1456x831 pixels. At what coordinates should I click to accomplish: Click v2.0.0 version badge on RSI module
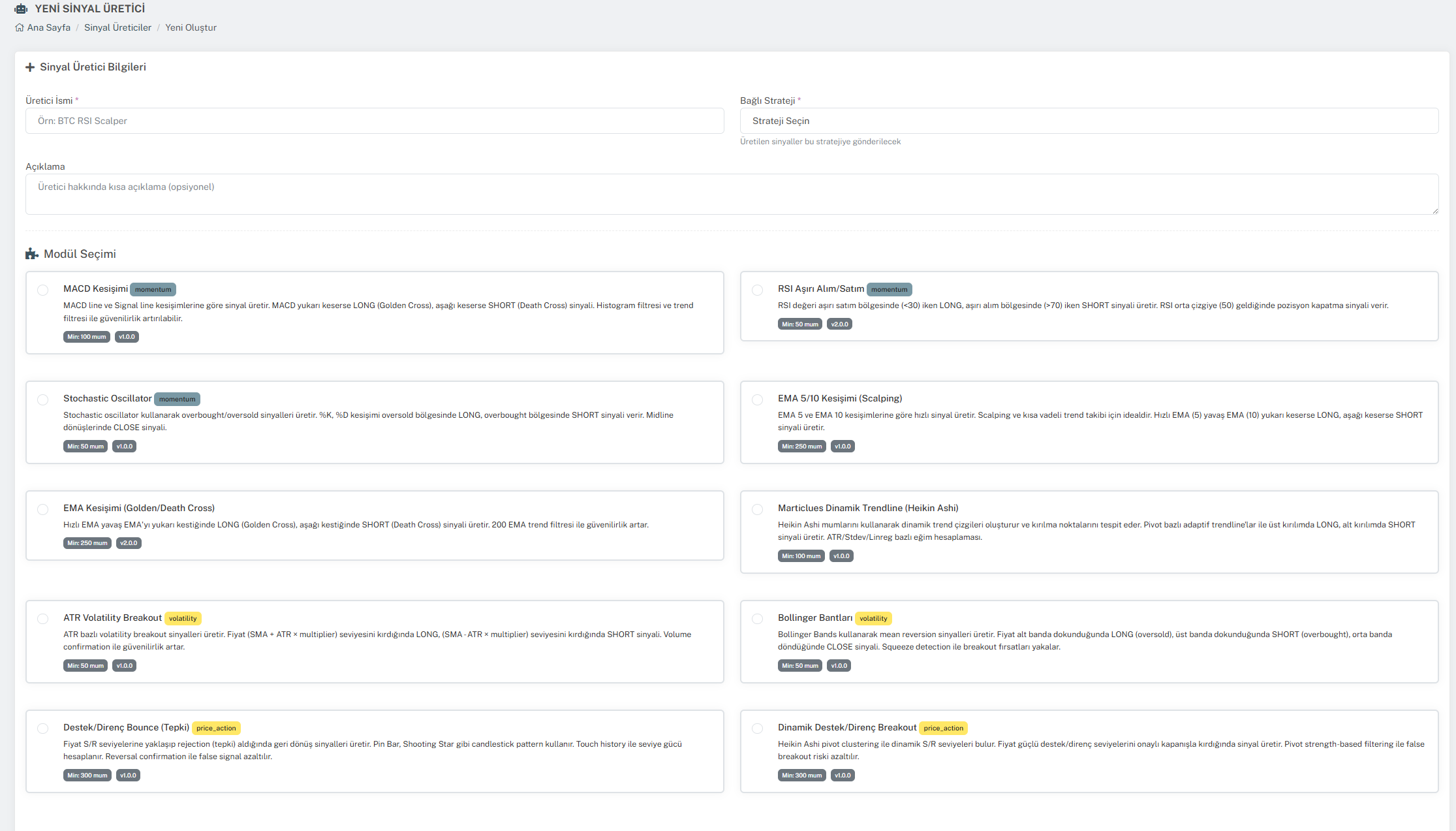(839, 324)
